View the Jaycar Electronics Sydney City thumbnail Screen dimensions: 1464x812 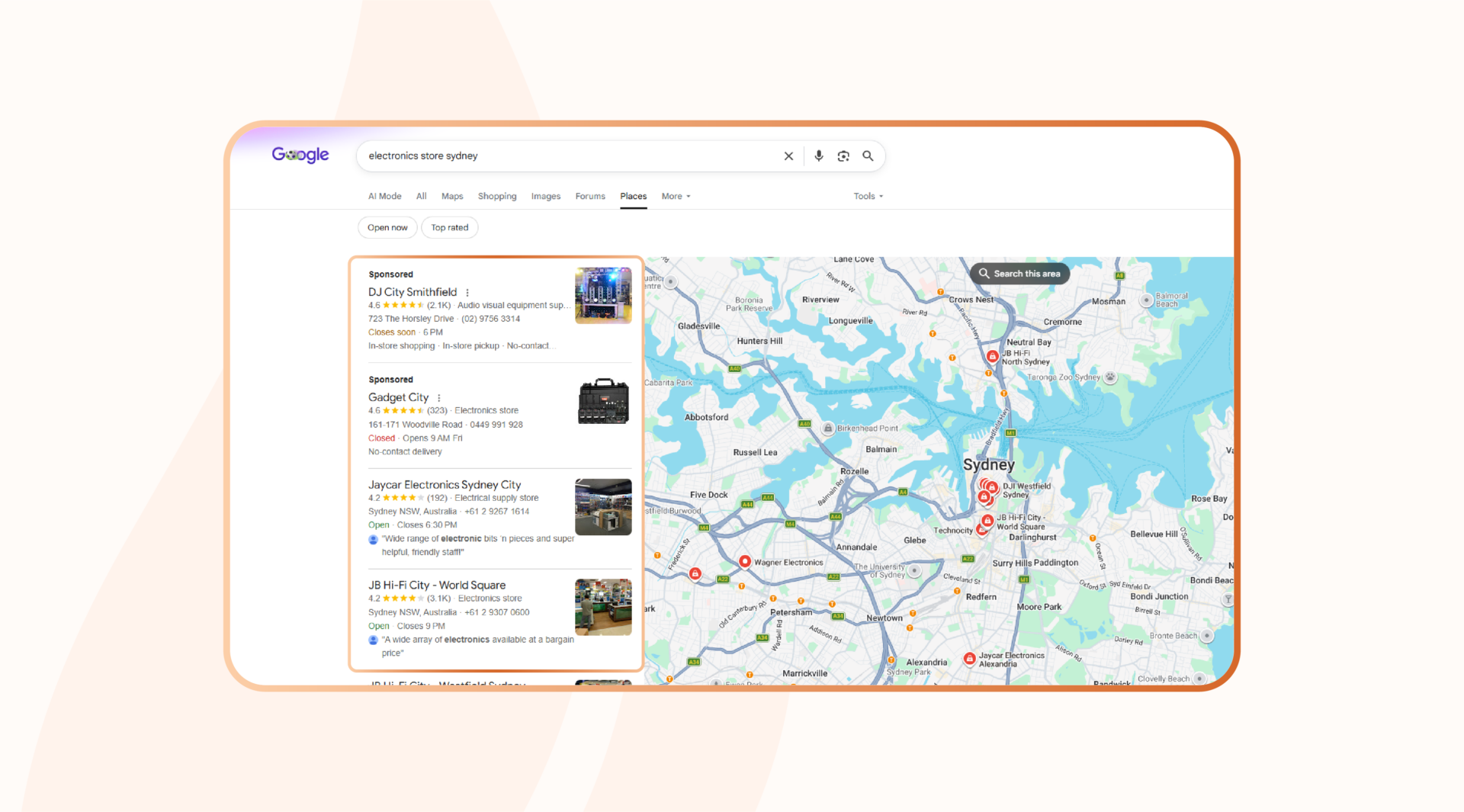point(603,507)
